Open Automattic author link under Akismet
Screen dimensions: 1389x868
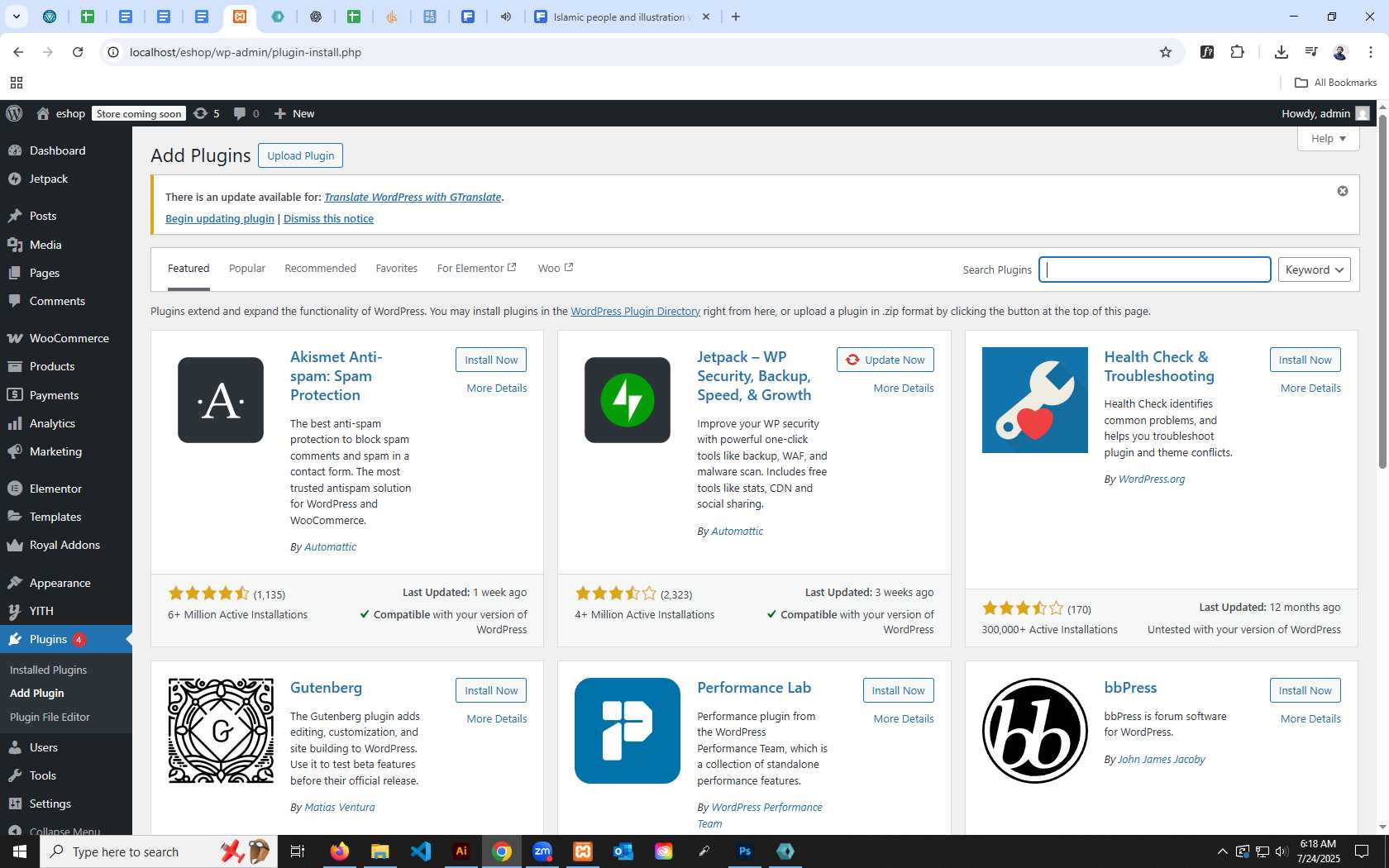[x=330, y=546]
